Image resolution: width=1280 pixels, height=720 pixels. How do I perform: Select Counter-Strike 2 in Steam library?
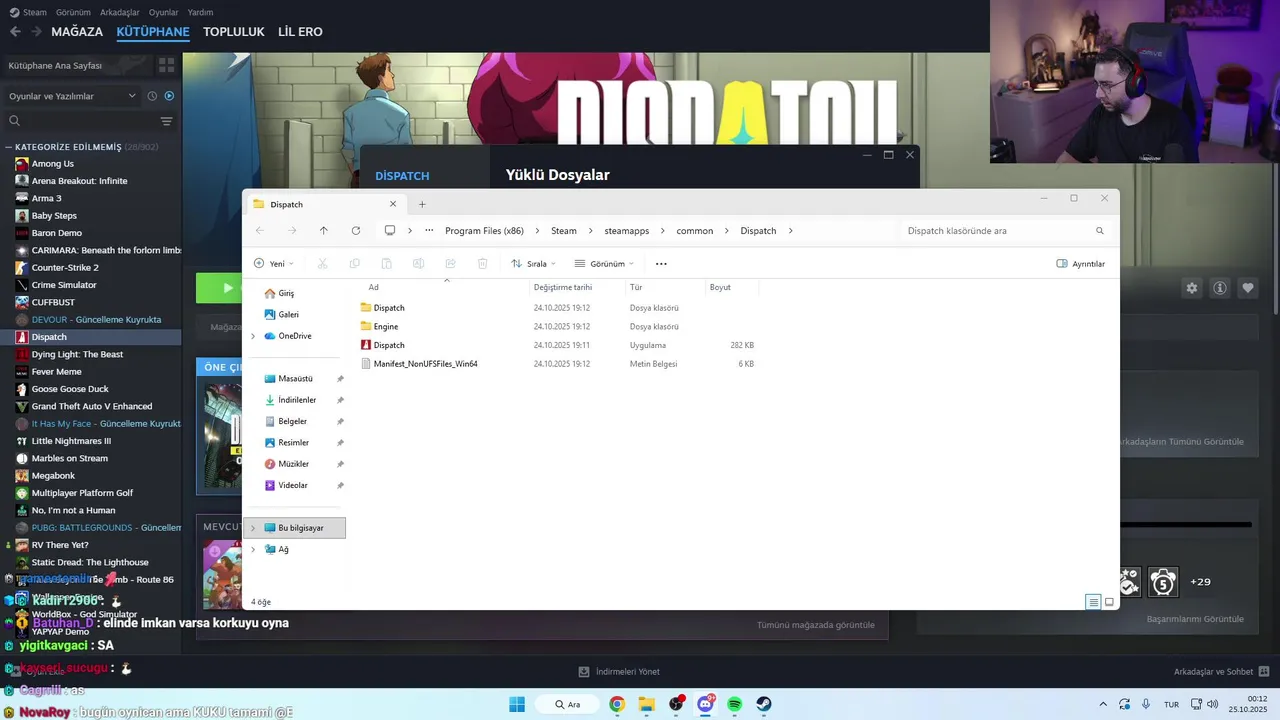pyautogui.click(x=65, y=268)
